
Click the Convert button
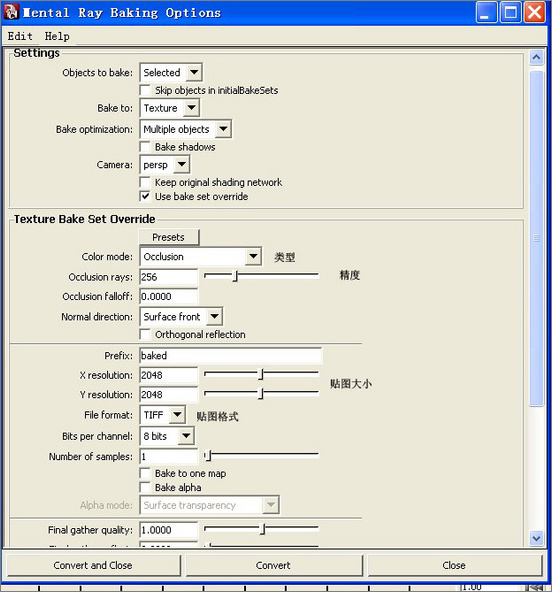tap(273, 565)
